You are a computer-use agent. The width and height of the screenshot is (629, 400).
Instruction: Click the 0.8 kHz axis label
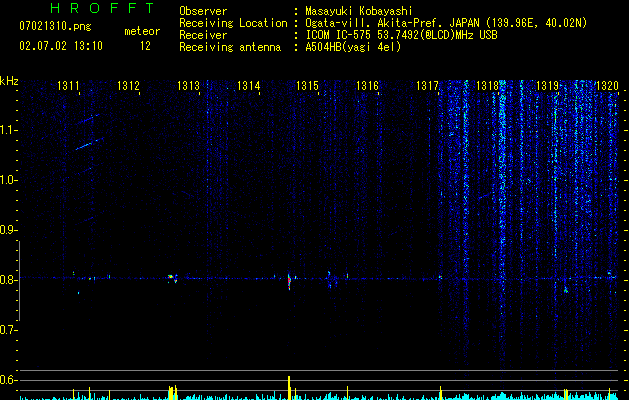pos(8,280)
